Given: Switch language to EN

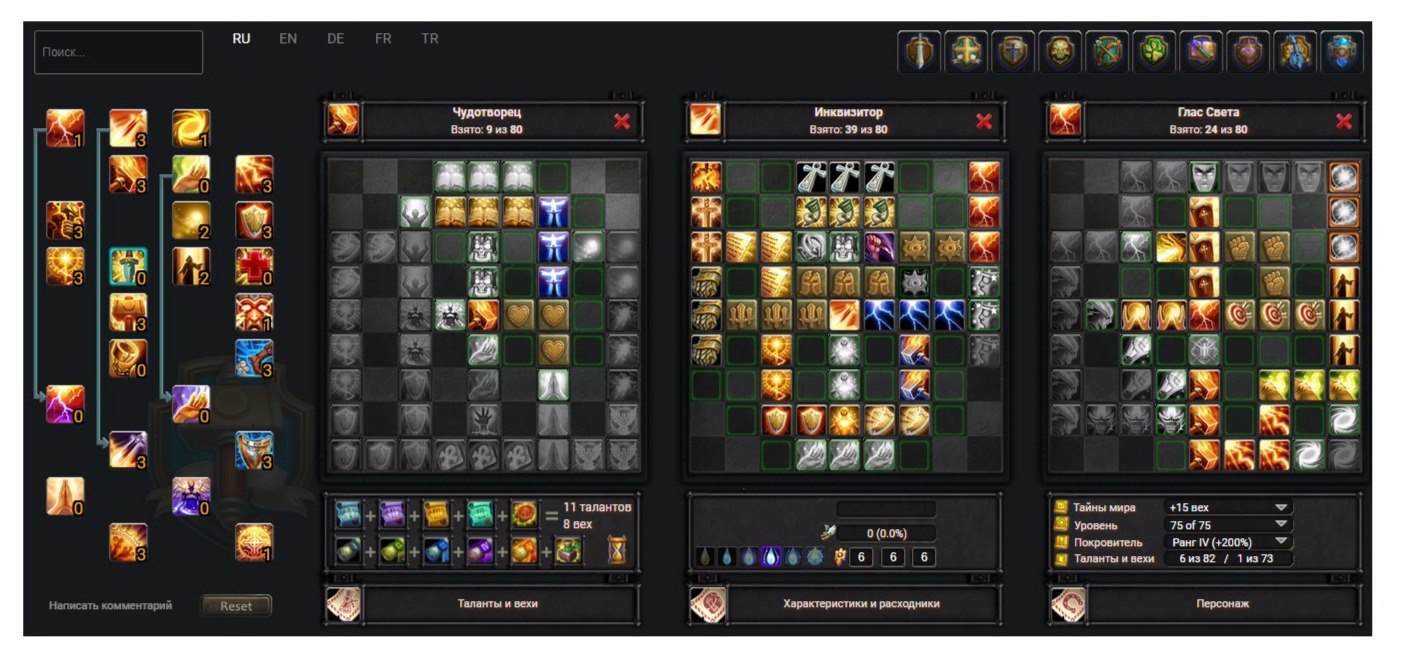Looking at the screenshot, I should (x=288, y=39).
